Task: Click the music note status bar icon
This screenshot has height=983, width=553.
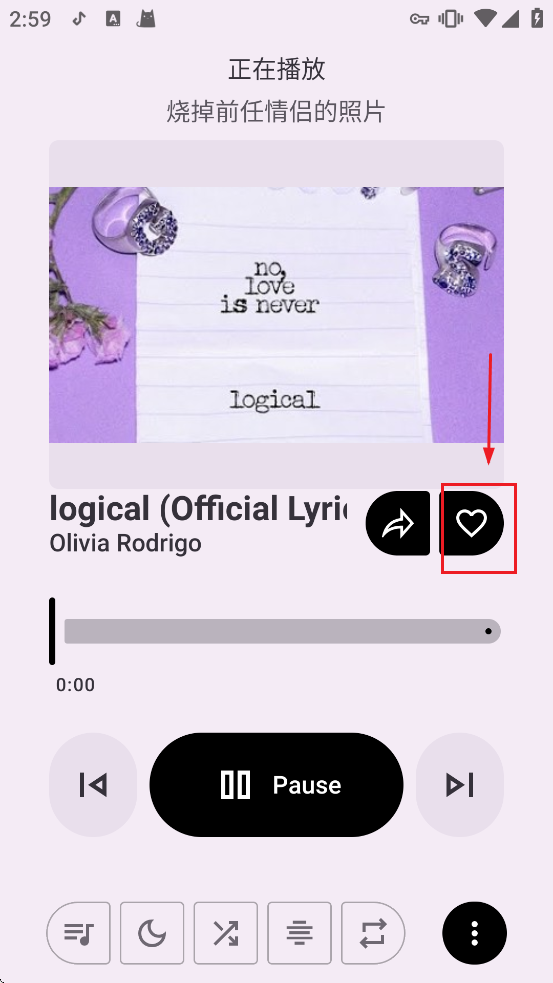Action: point(79,19)
